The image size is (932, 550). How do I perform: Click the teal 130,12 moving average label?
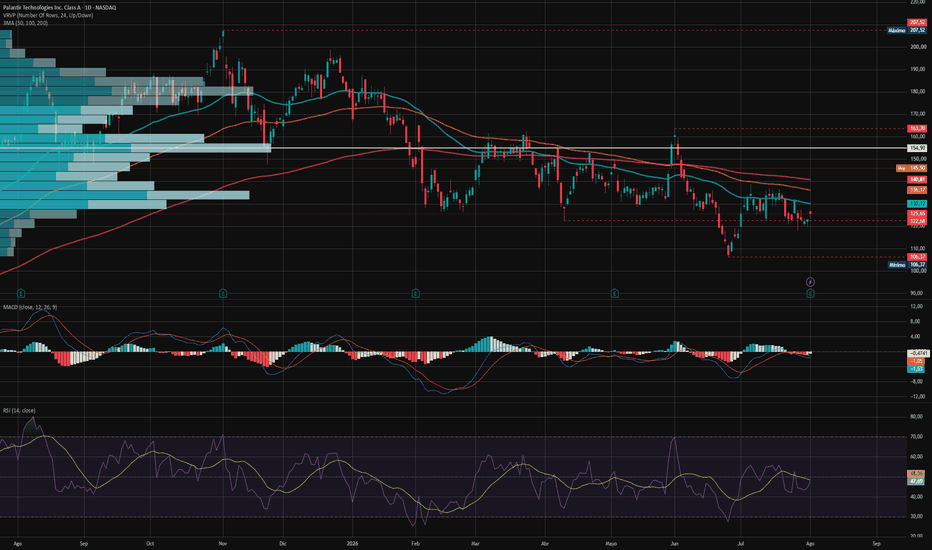pyautogui.click(x=917, y=203)
